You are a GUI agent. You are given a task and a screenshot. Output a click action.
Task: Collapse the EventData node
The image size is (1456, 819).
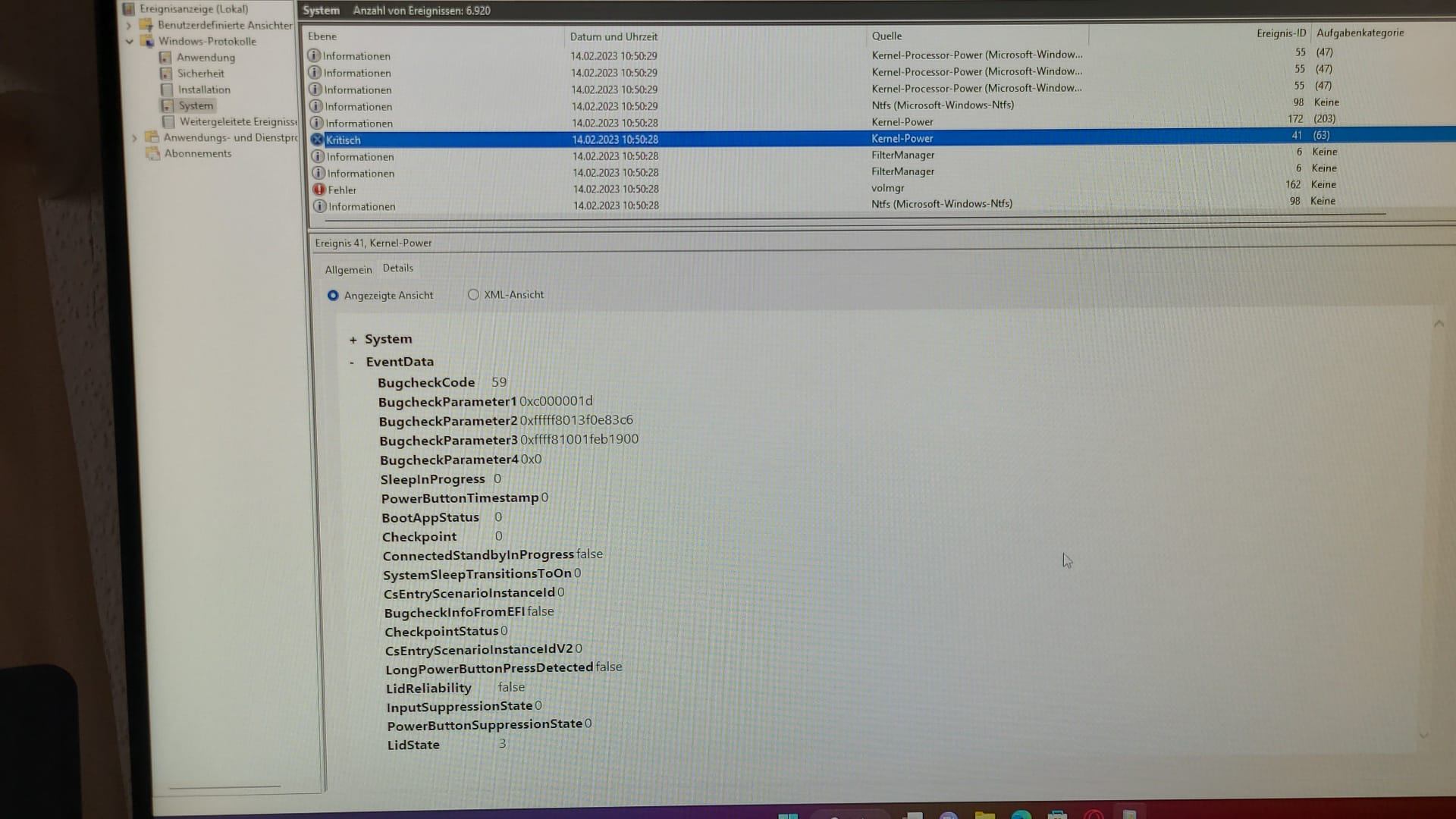click(x=352, y=362)
